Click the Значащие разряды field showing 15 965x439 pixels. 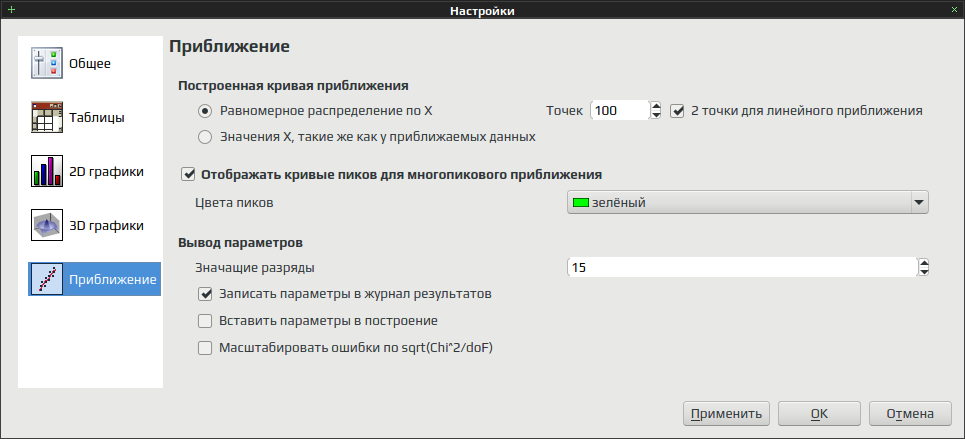[x=742, y=268]
